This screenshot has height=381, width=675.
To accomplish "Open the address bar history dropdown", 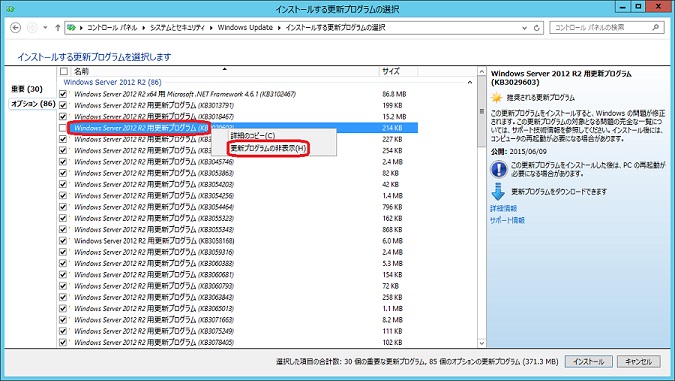I will pos(524,28).
